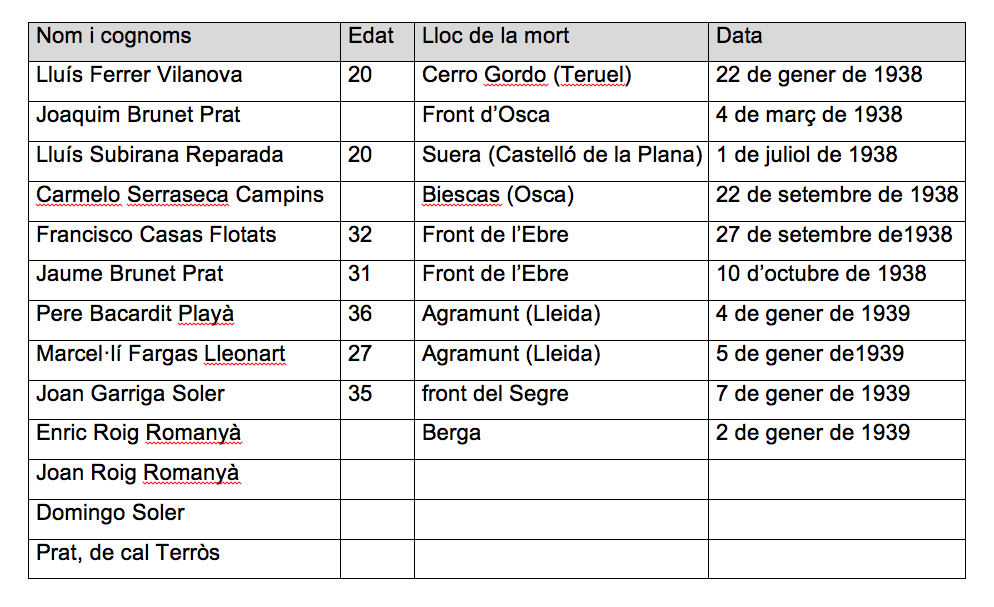Click the empty age cell for Joaquim Brunet Prat
The height and width of the screenshot is (607, 994).
click(x=377, y=121)
